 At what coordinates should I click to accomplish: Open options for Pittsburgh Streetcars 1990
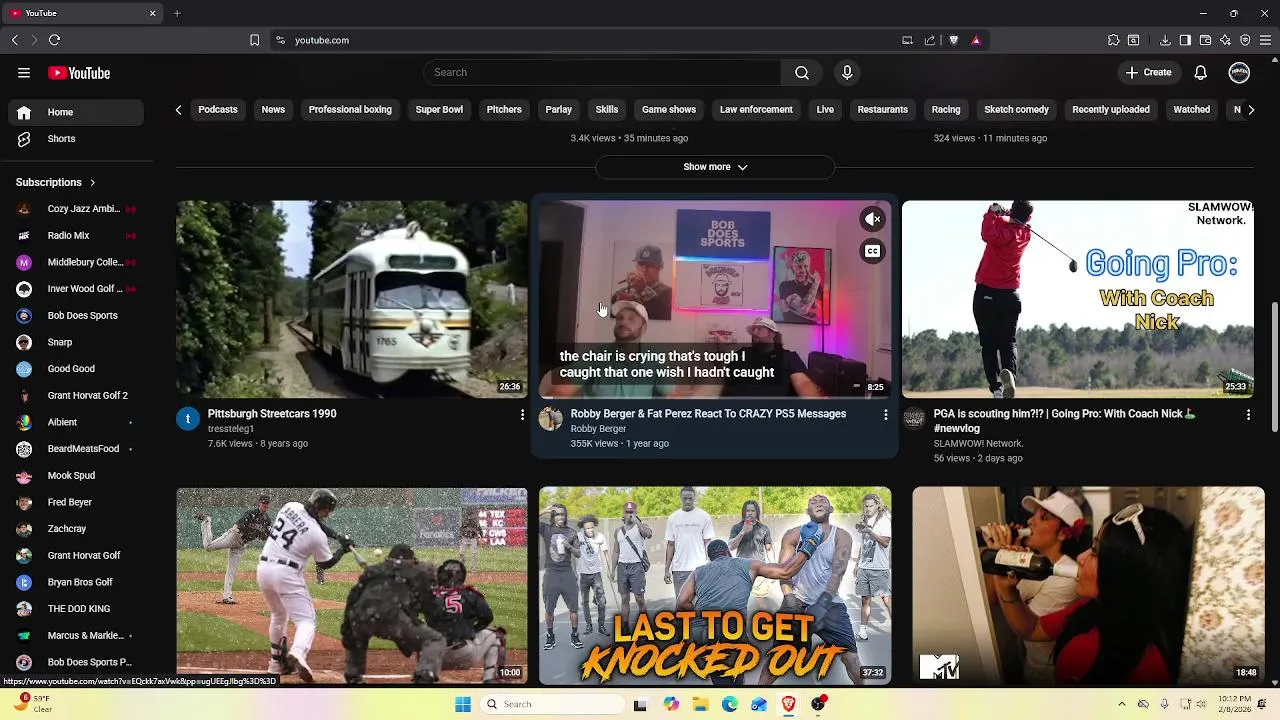tap(522, 414)
